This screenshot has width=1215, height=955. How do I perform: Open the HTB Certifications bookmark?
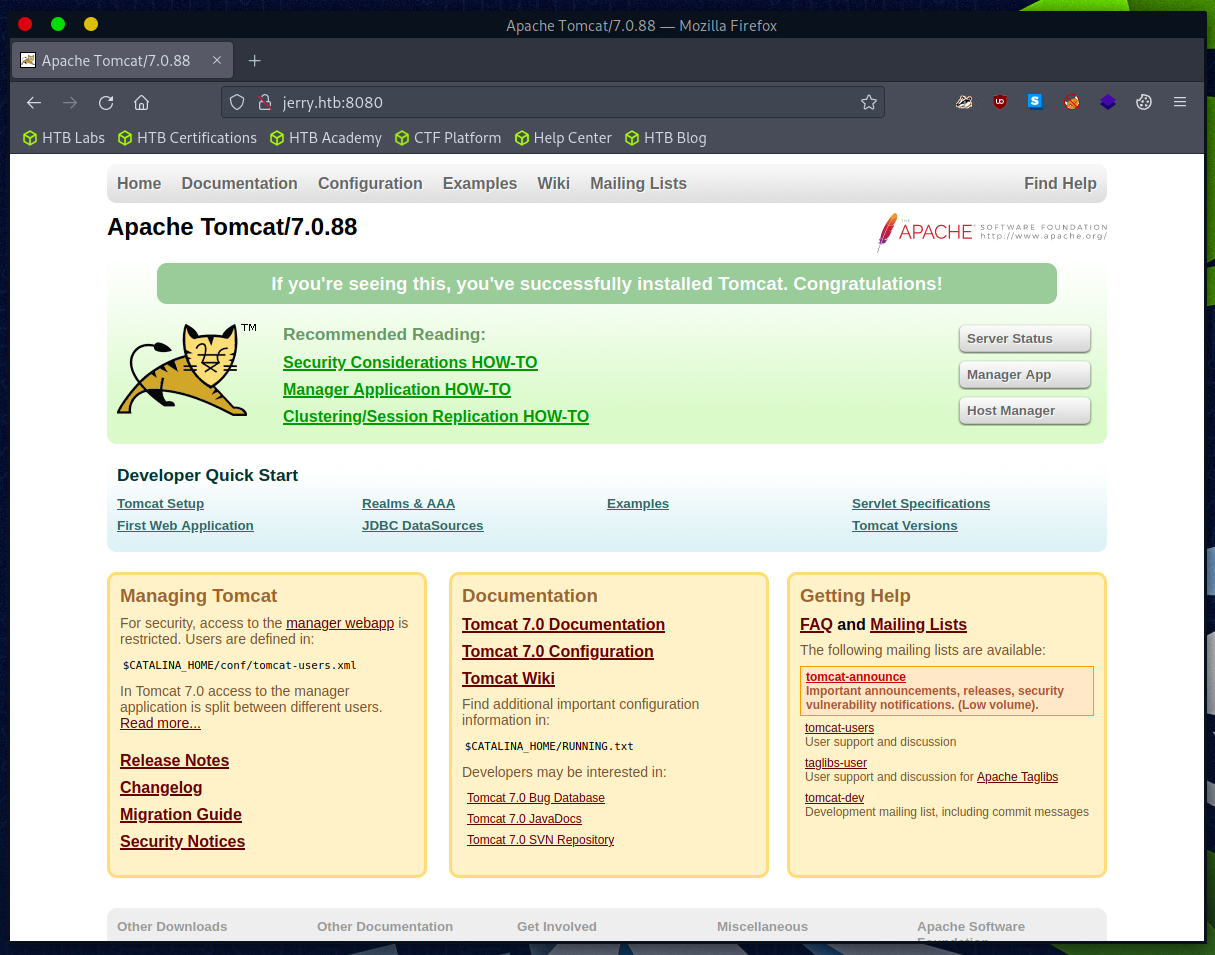187,138
